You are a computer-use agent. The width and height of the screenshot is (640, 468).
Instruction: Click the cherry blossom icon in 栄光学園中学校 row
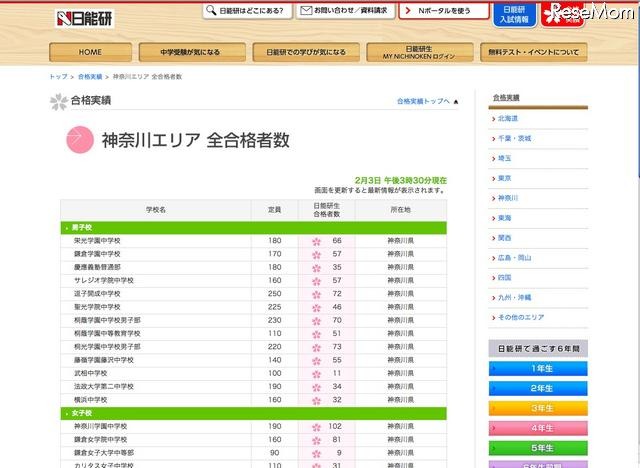316,241
